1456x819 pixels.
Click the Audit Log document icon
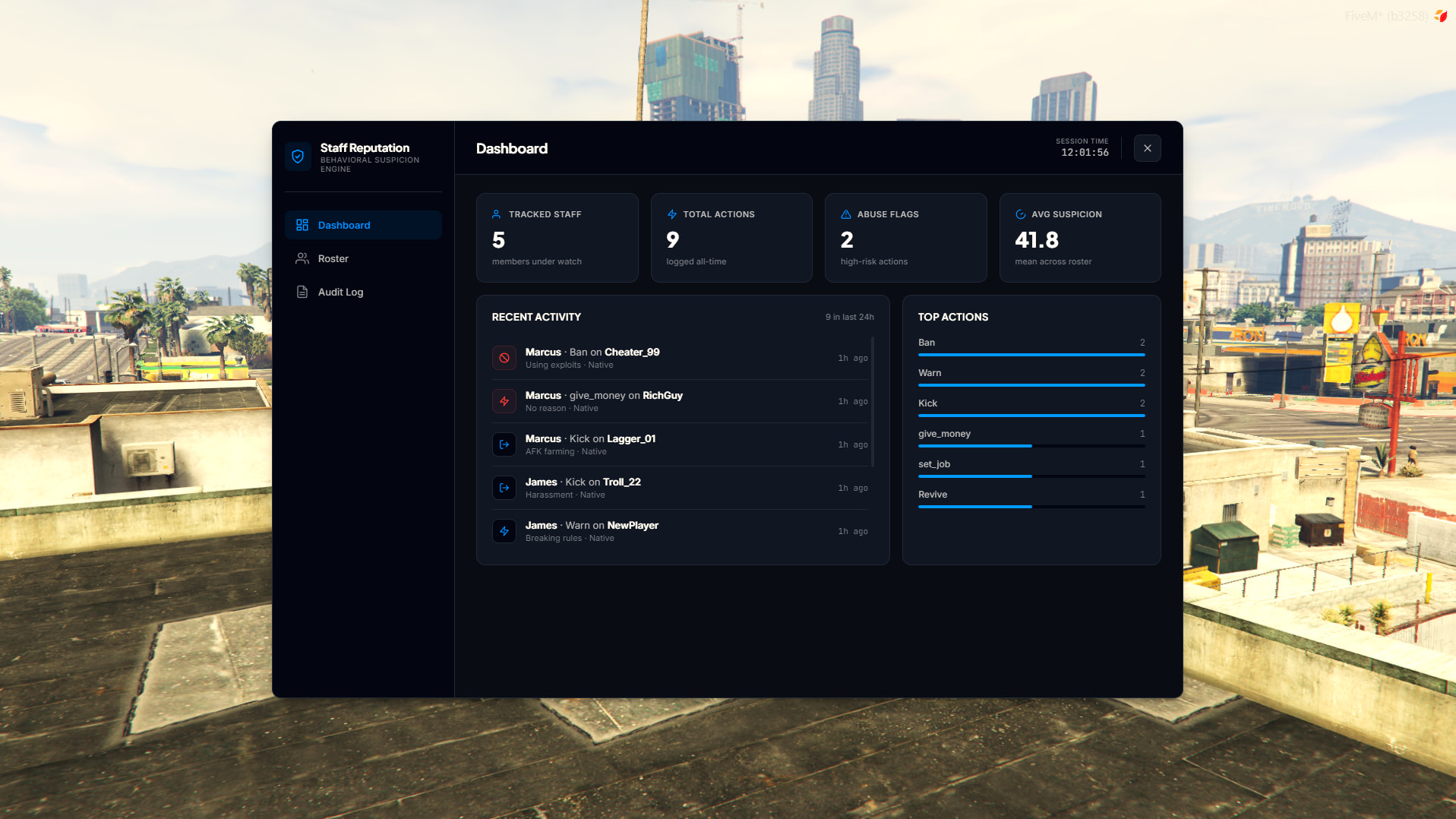[x=302, y=292]
